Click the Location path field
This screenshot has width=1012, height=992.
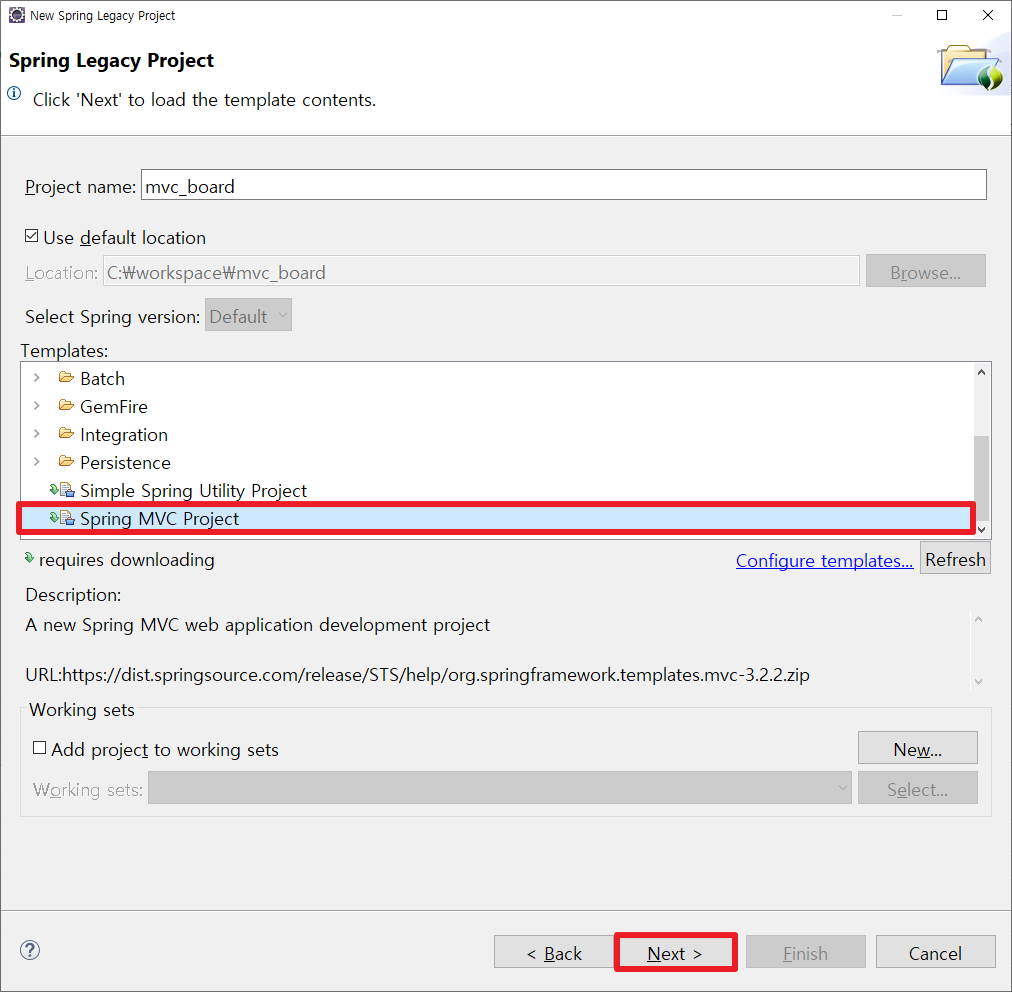481,272
